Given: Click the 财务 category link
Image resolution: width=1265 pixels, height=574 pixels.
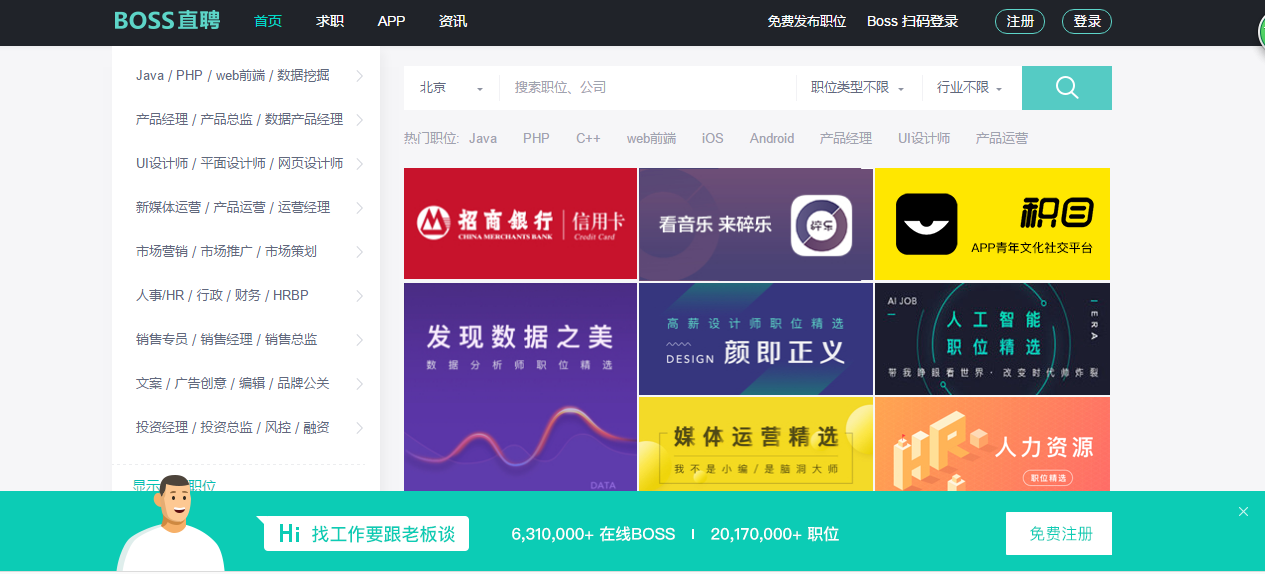Looking at the screenshot, I should coord(247,296).
